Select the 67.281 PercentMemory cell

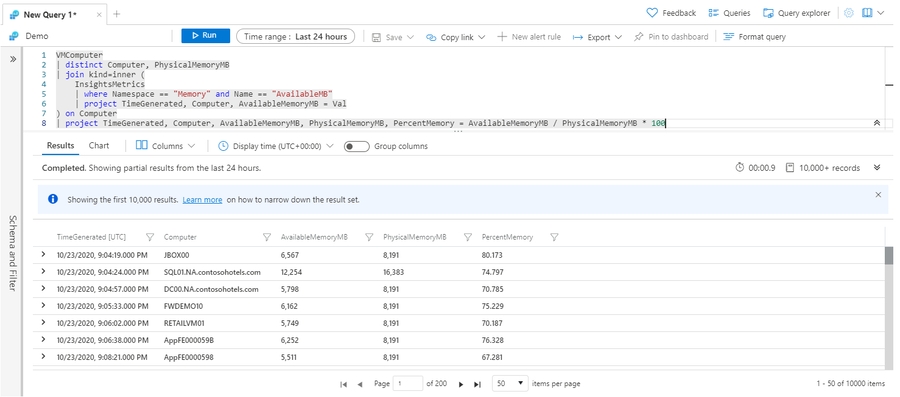(492, 357)
